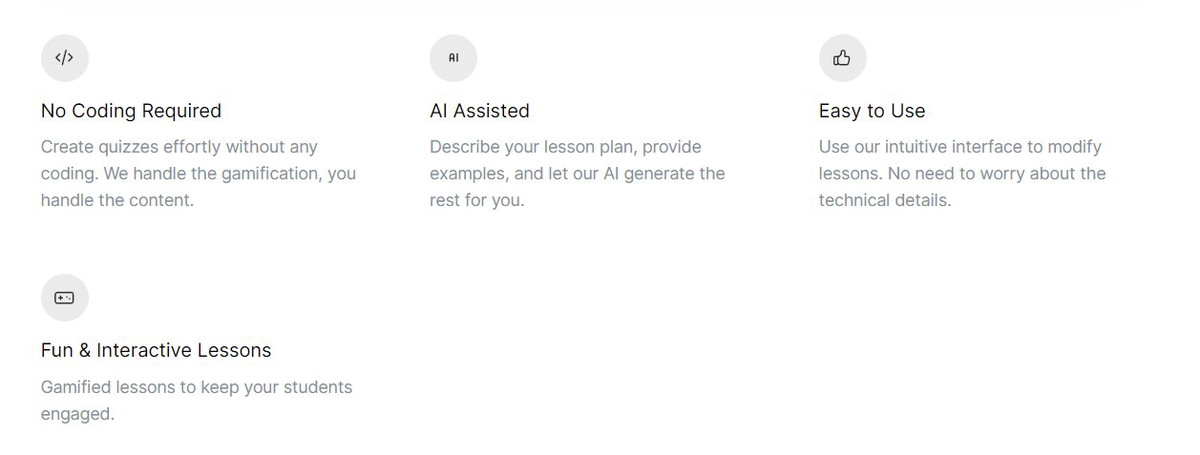Click the 'handle the content.' text line

point(117,200)
